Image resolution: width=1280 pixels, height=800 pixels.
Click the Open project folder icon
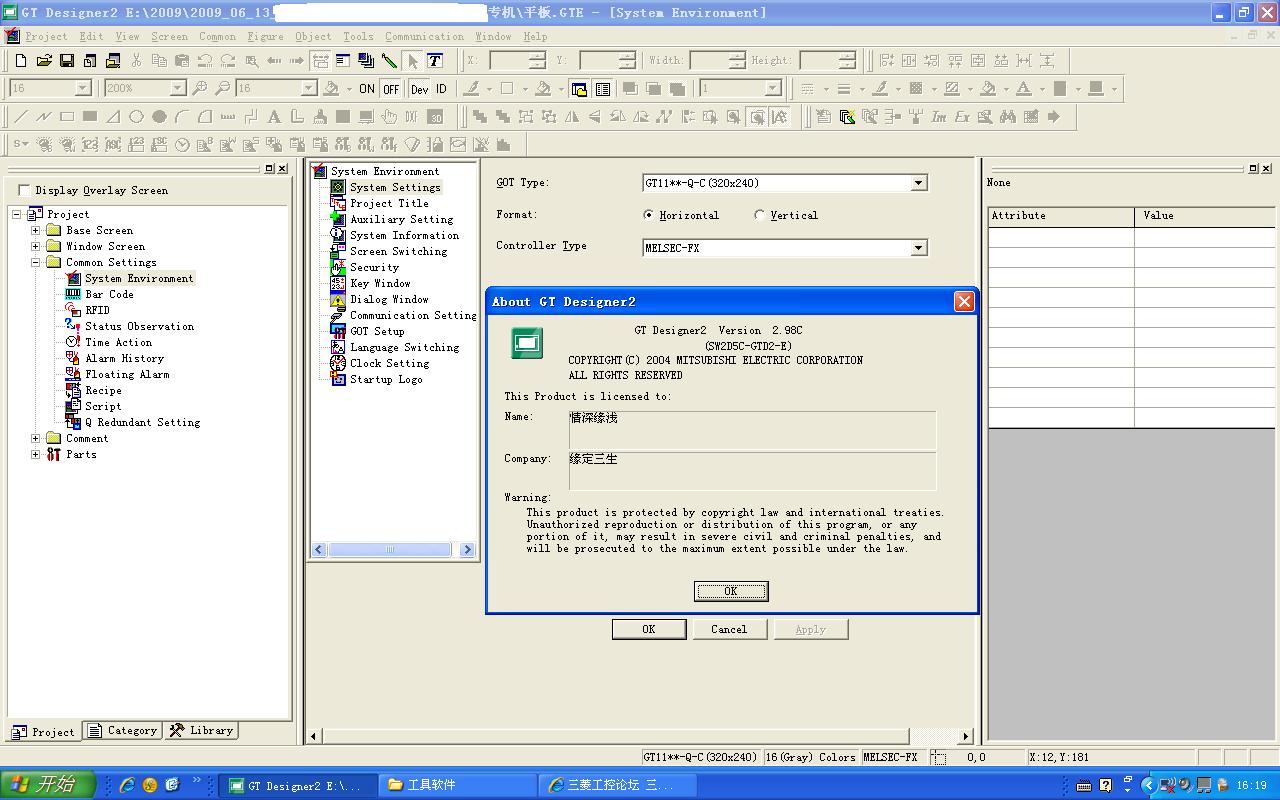44,61
